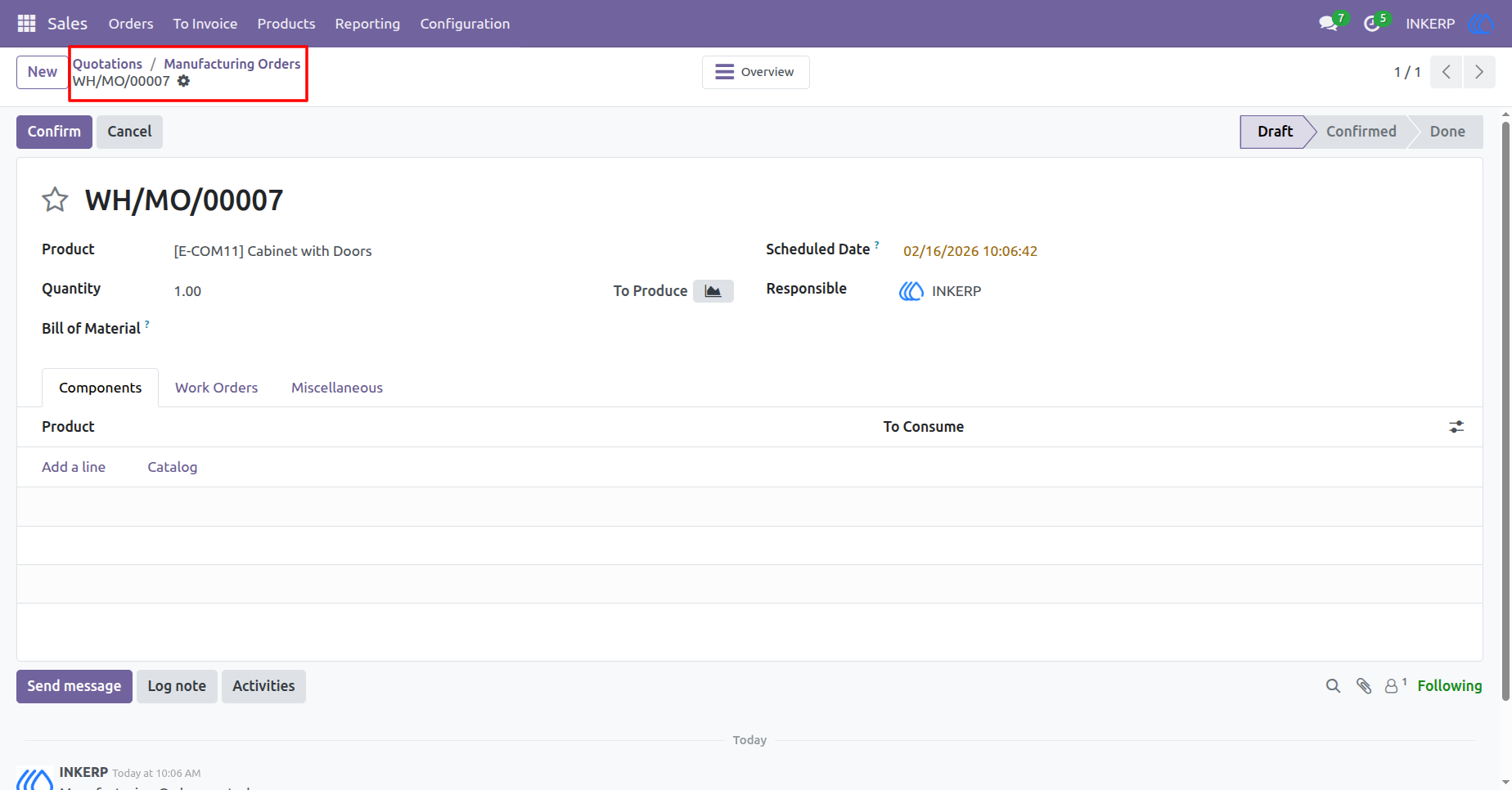Switch to the Miscellaneous tab
The width and height of the screenshot is (1512, 790).
tap(337, 388)
